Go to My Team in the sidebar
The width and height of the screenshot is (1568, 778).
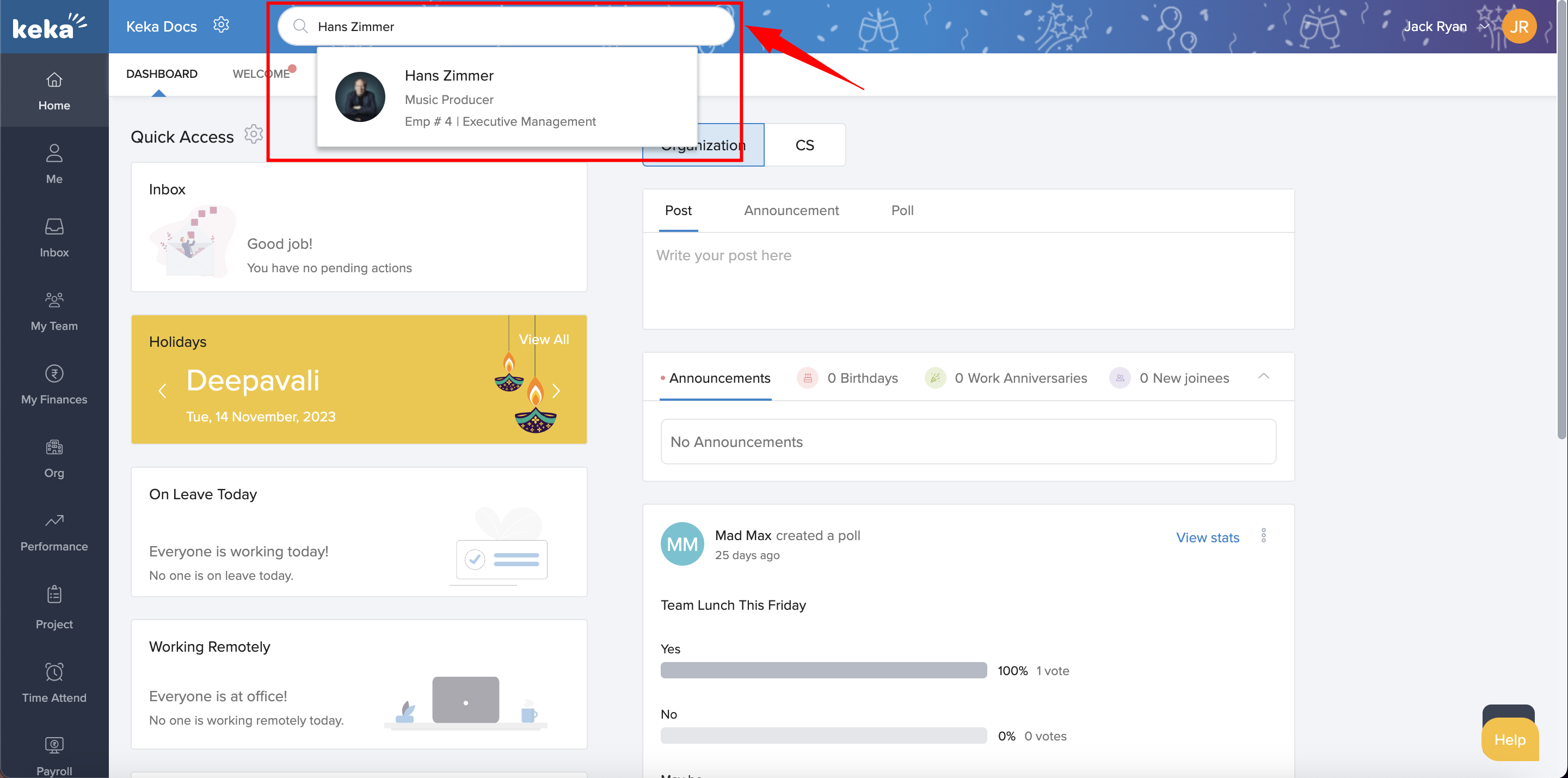54,311
